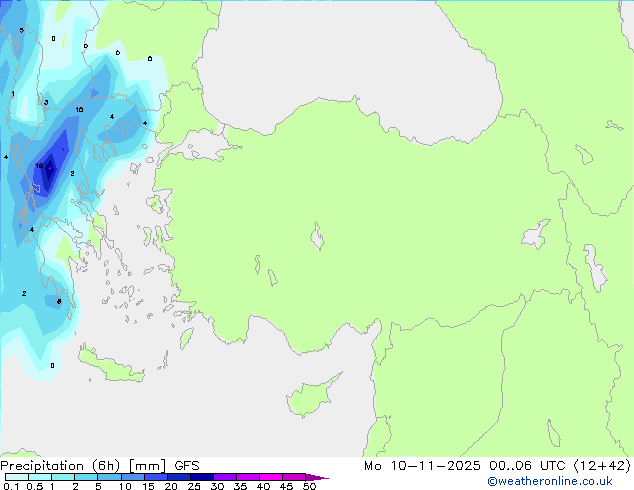This screenshot has width=634, height=490.
Task: Select the 1–2 mm legend swatch
Action: [63, 477]
